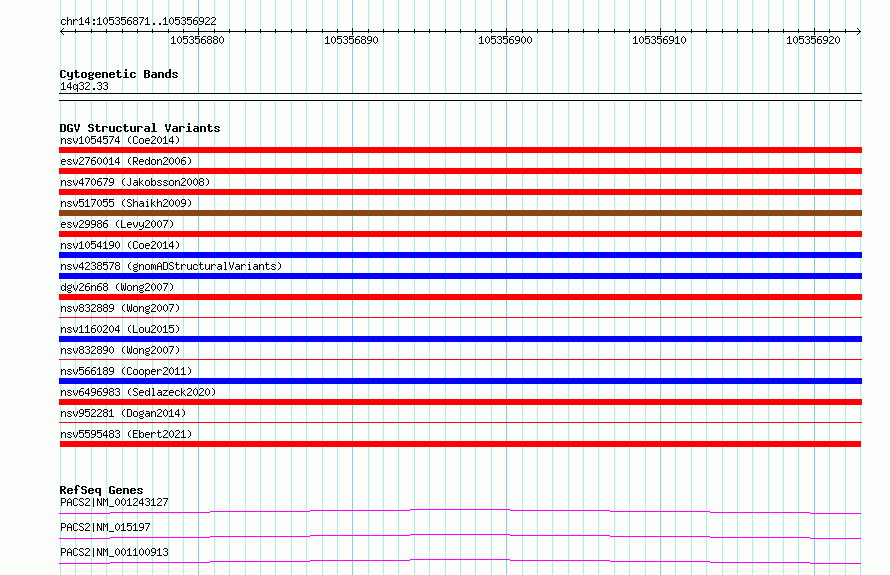Click the blue bar under nsv566189
The width and height of the screenshot is (890, 575).
[x=460, y=381]
